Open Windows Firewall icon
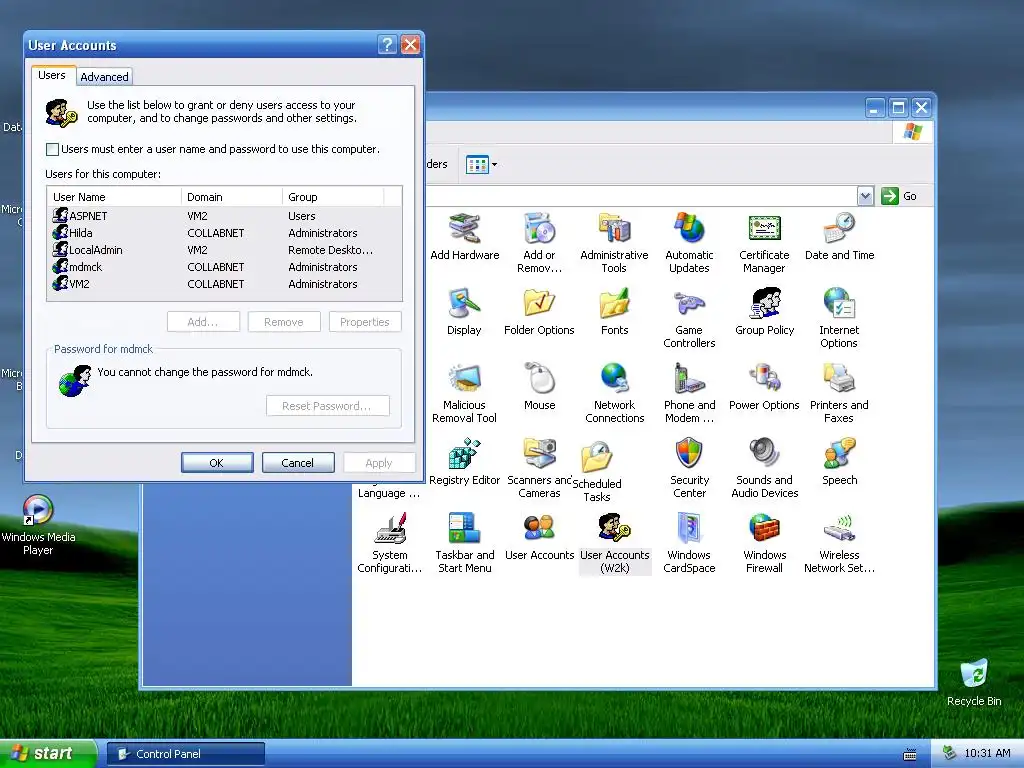The image size is (1024, 768). point(764,543)
